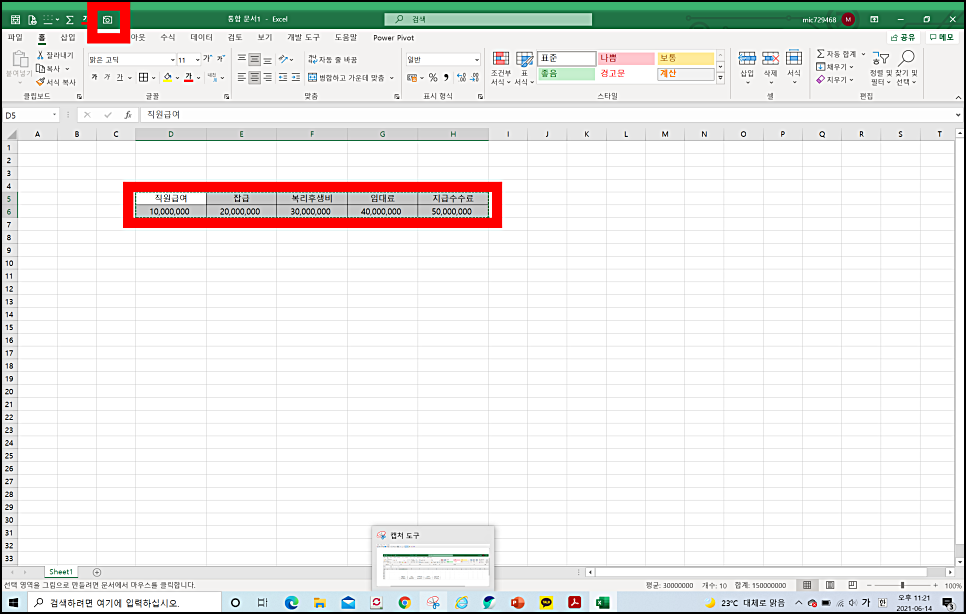The width and height of the screenshot is (966, 614).
Task: Switch to the 데이터 (Data) tab
Action: pos(201,38)
